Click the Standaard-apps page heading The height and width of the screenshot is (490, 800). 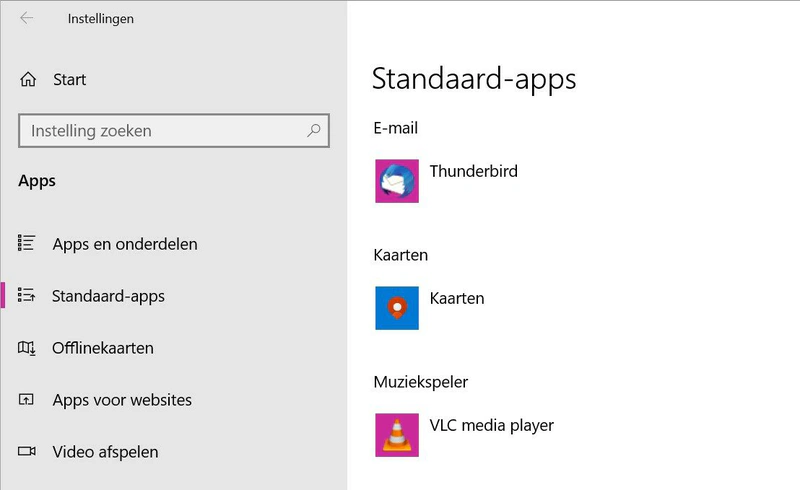[474, 79]
